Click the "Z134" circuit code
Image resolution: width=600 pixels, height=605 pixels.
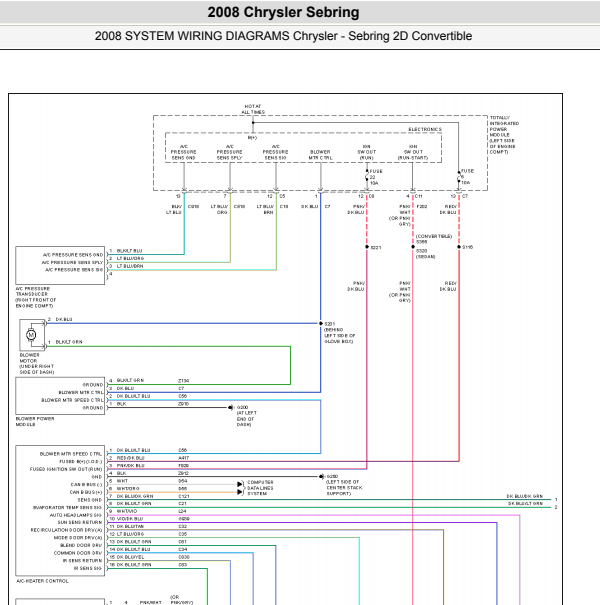pos(184,381)
